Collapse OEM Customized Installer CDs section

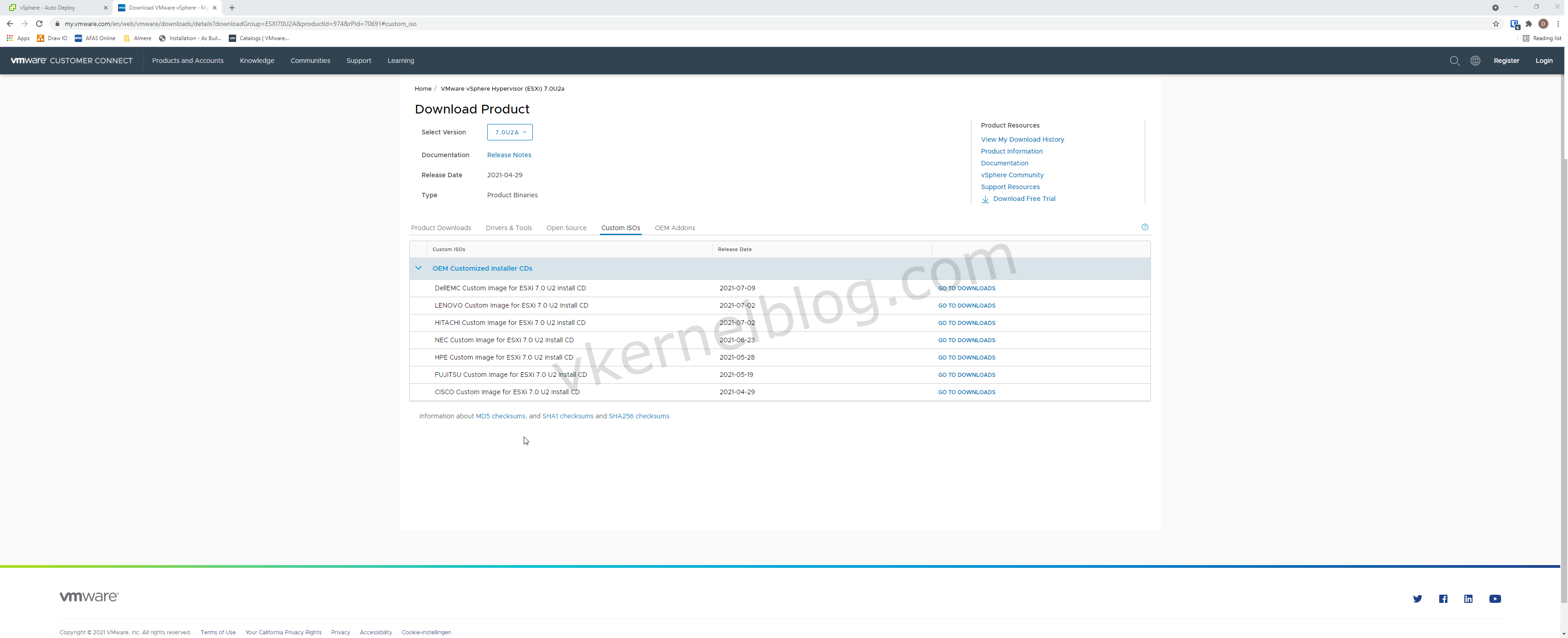coord(418,268)
